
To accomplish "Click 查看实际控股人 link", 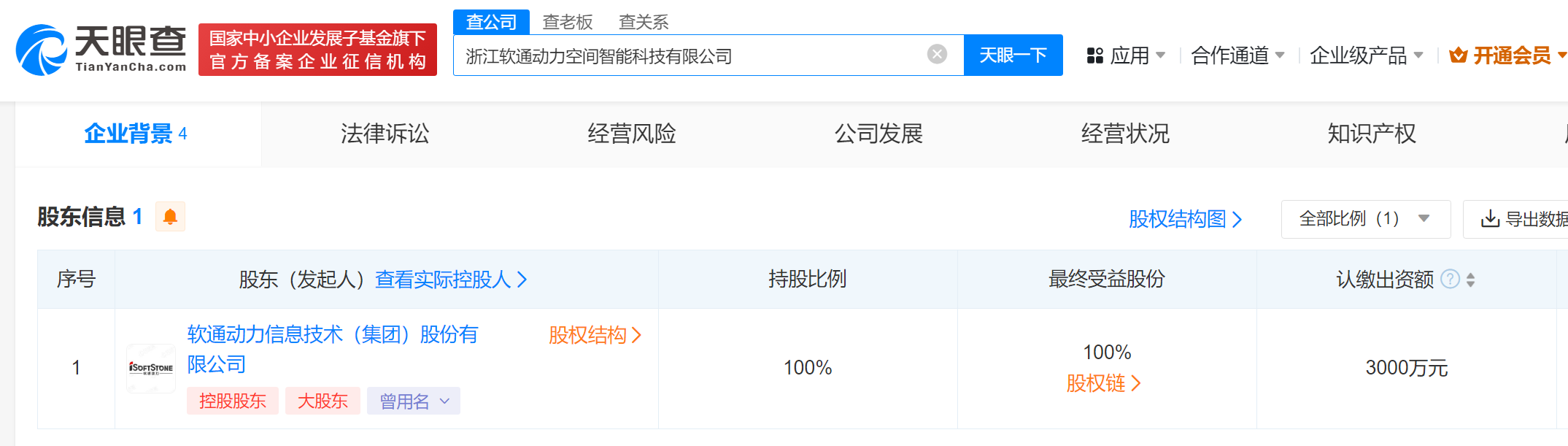I will click(450, 280).
